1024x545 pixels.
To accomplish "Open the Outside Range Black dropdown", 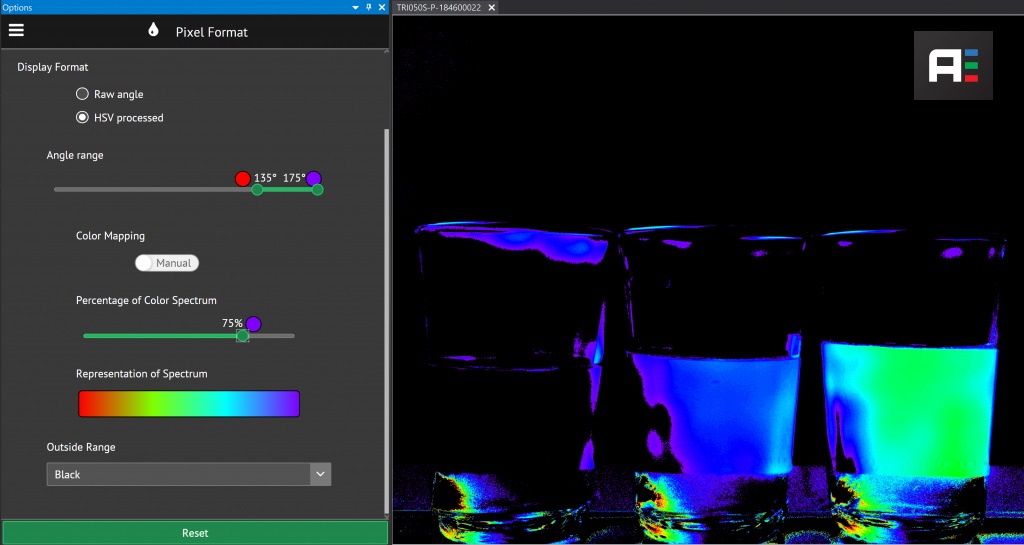I will 189,475.
